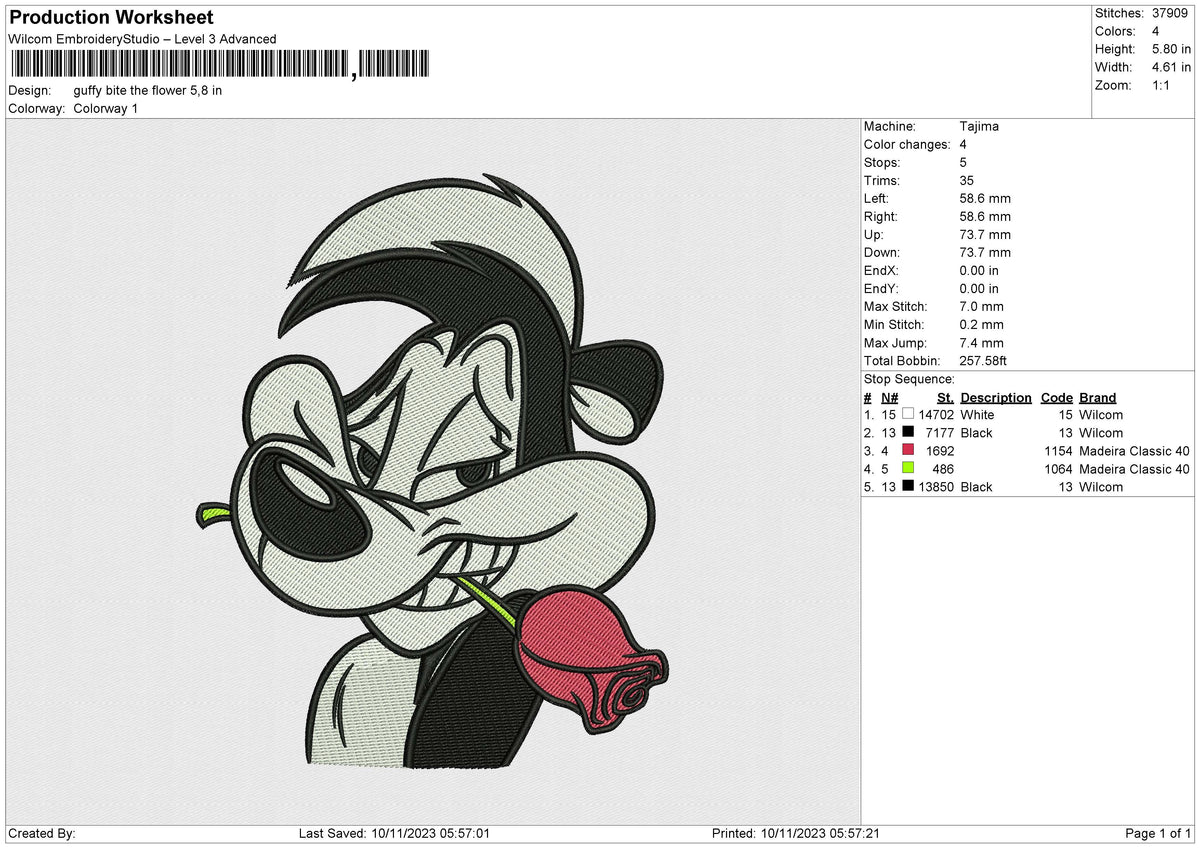This screenshot has height=848, width=1200.
Task: Click the stitch count '1692' in stop 3
Action: point(940,450)
